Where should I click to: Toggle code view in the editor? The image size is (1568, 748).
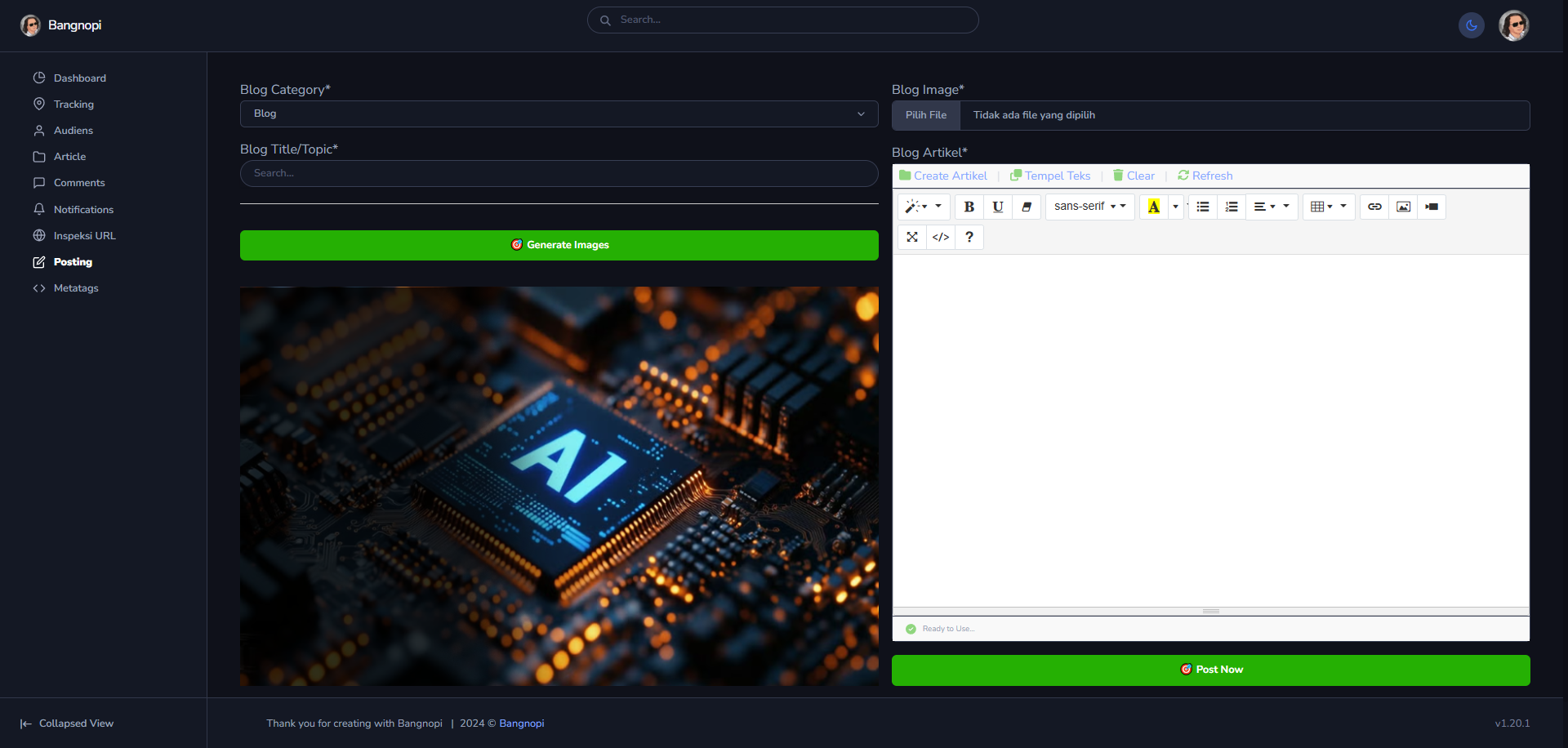[x=941, y=237]
